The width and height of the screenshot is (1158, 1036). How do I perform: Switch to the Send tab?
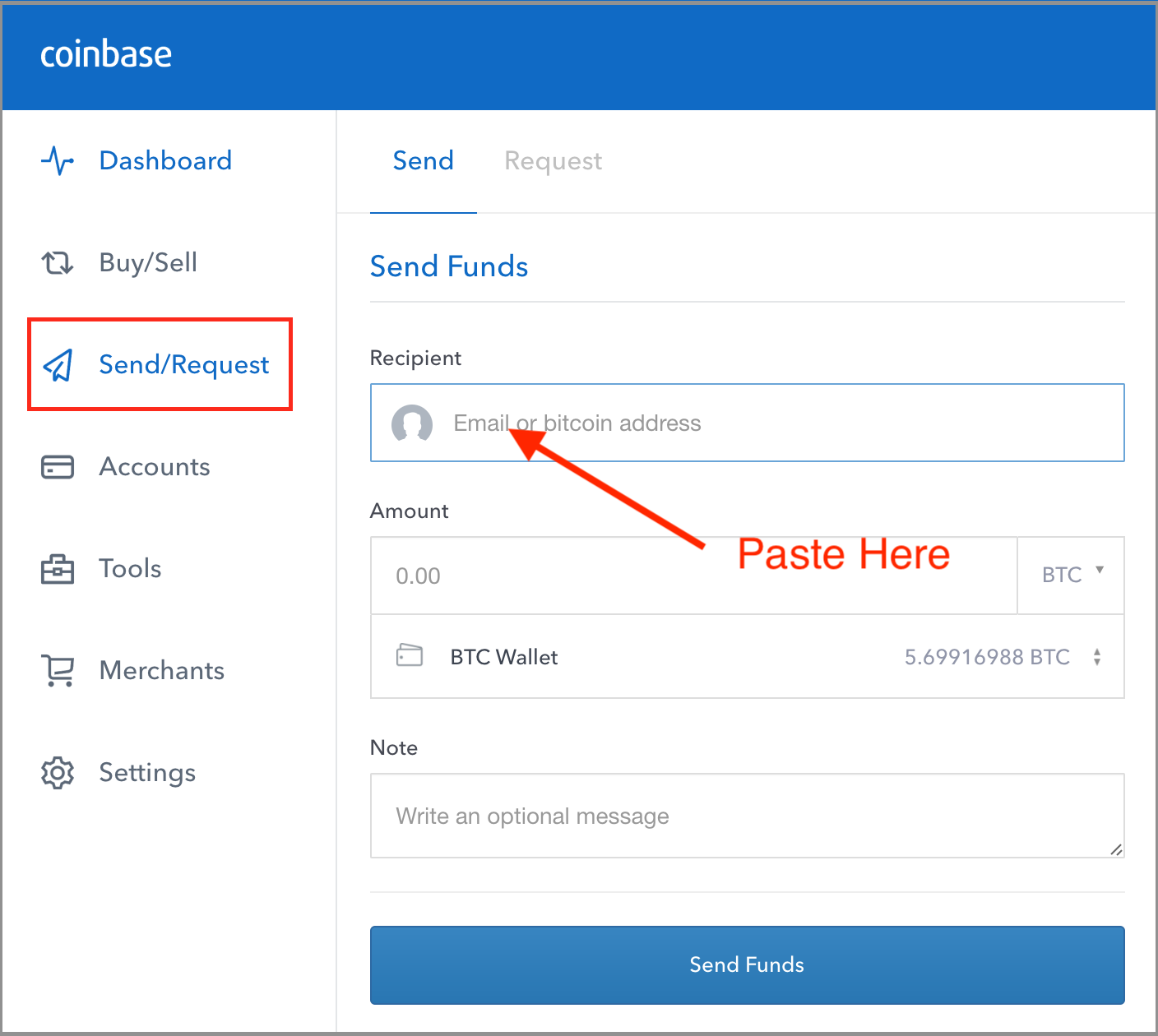coord(424,161)
